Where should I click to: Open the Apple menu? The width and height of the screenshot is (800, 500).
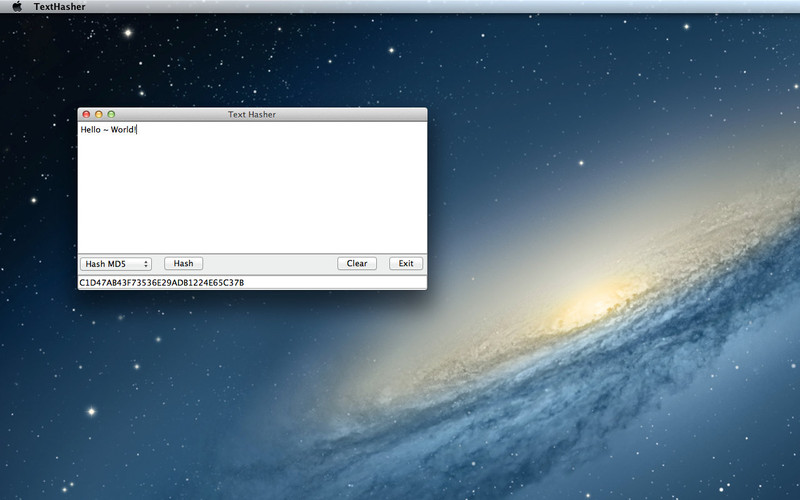(x=17, y=7)
